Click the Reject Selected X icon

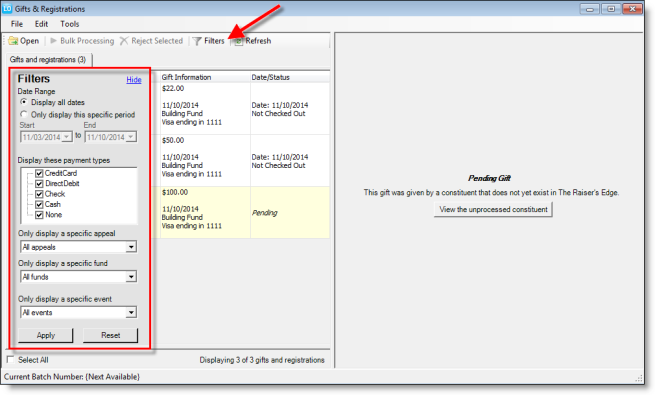[124, 41]
